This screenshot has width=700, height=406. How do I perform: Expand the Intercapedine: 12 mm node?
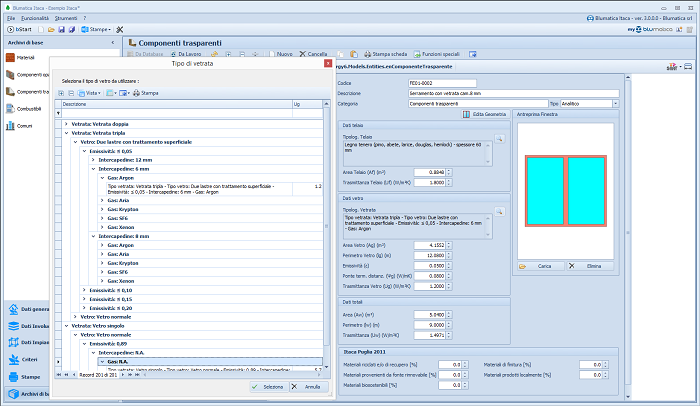(93, 160)
